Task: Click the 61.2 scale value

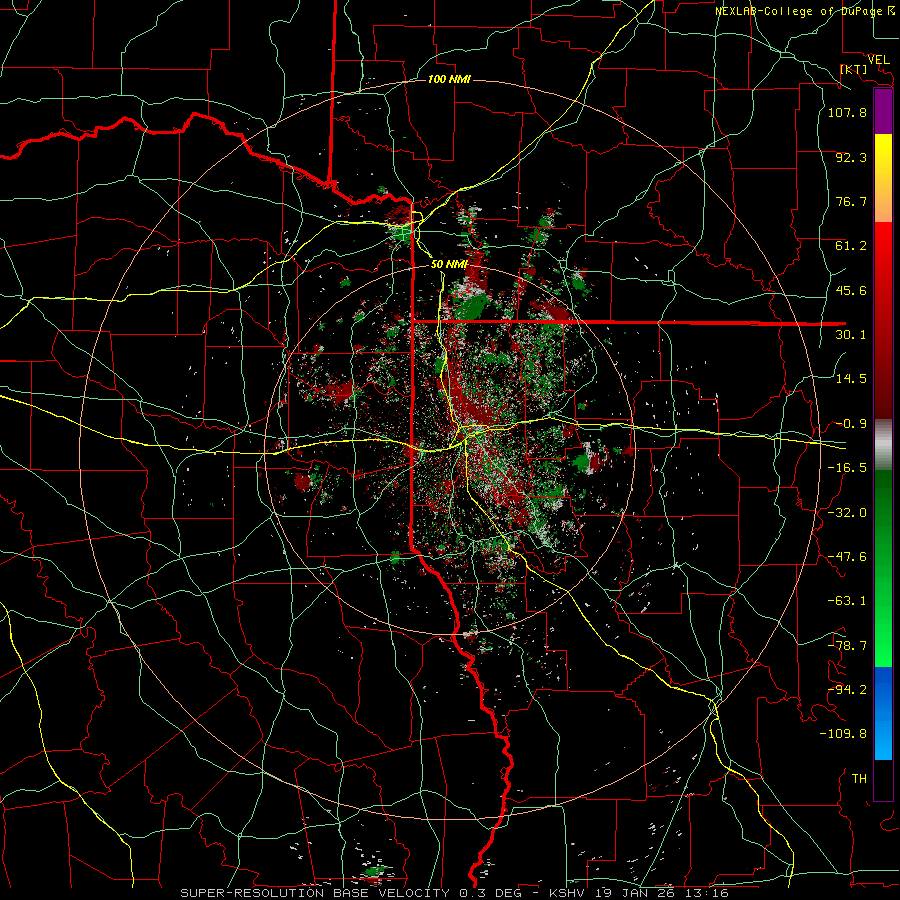Action: tap(851, 246)
